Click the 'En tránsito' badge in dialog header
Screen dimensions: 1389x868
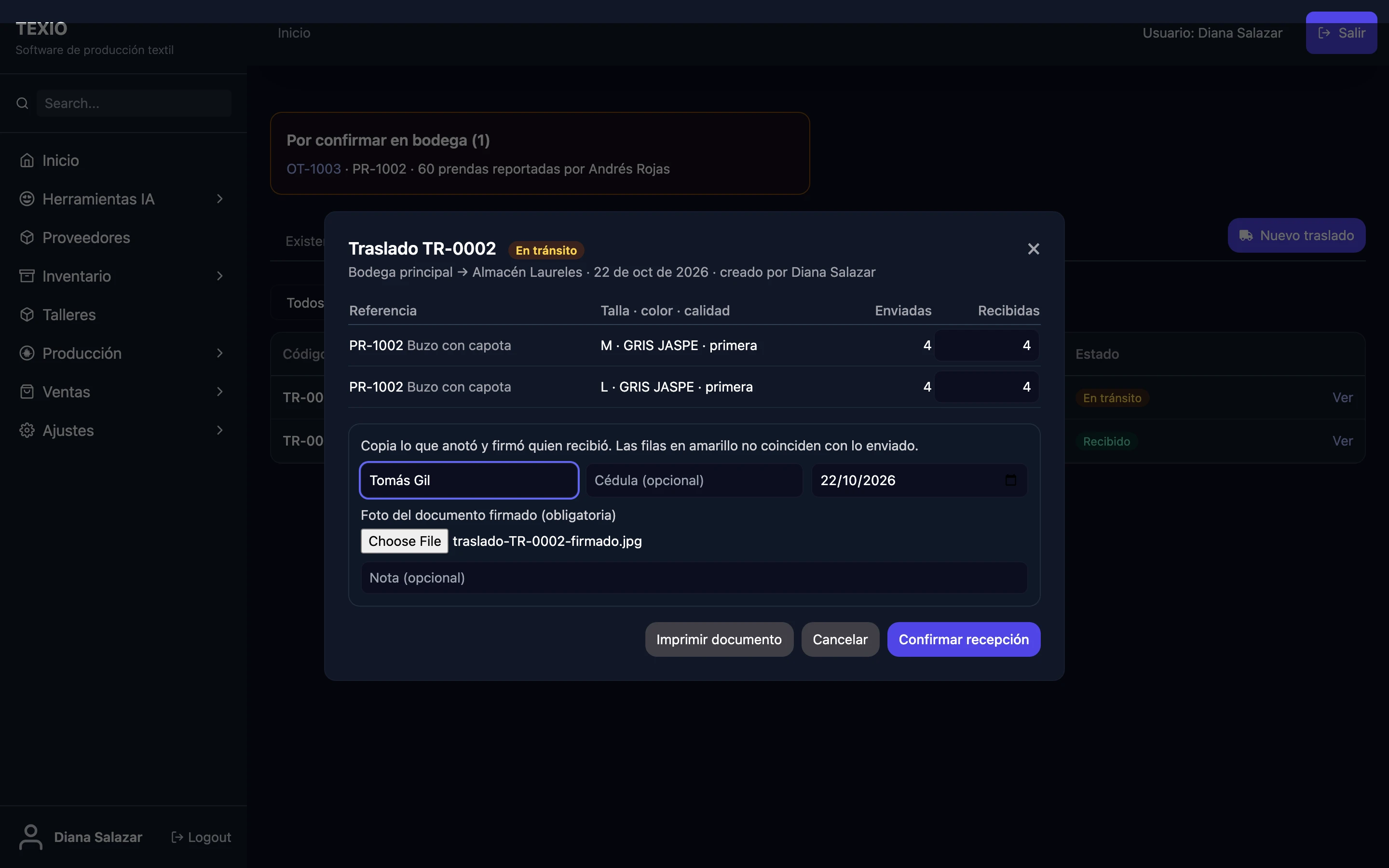546,250
